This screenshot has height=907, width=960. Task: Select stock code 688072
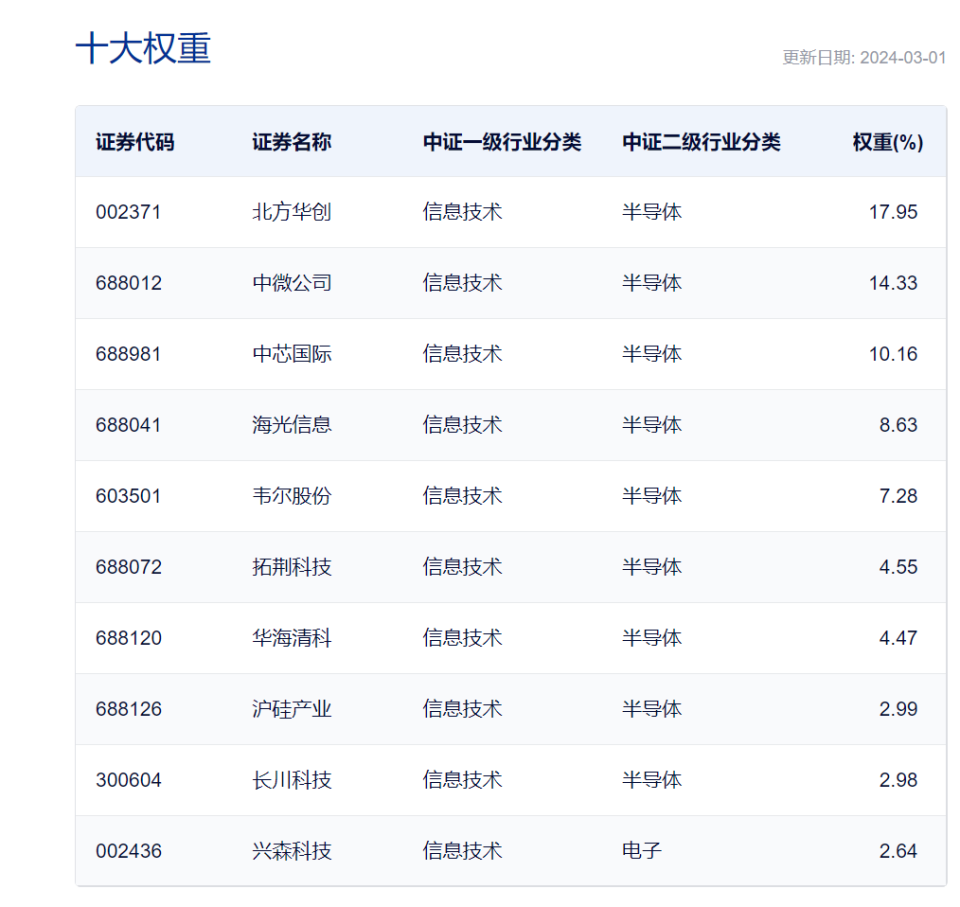[129, 567]
